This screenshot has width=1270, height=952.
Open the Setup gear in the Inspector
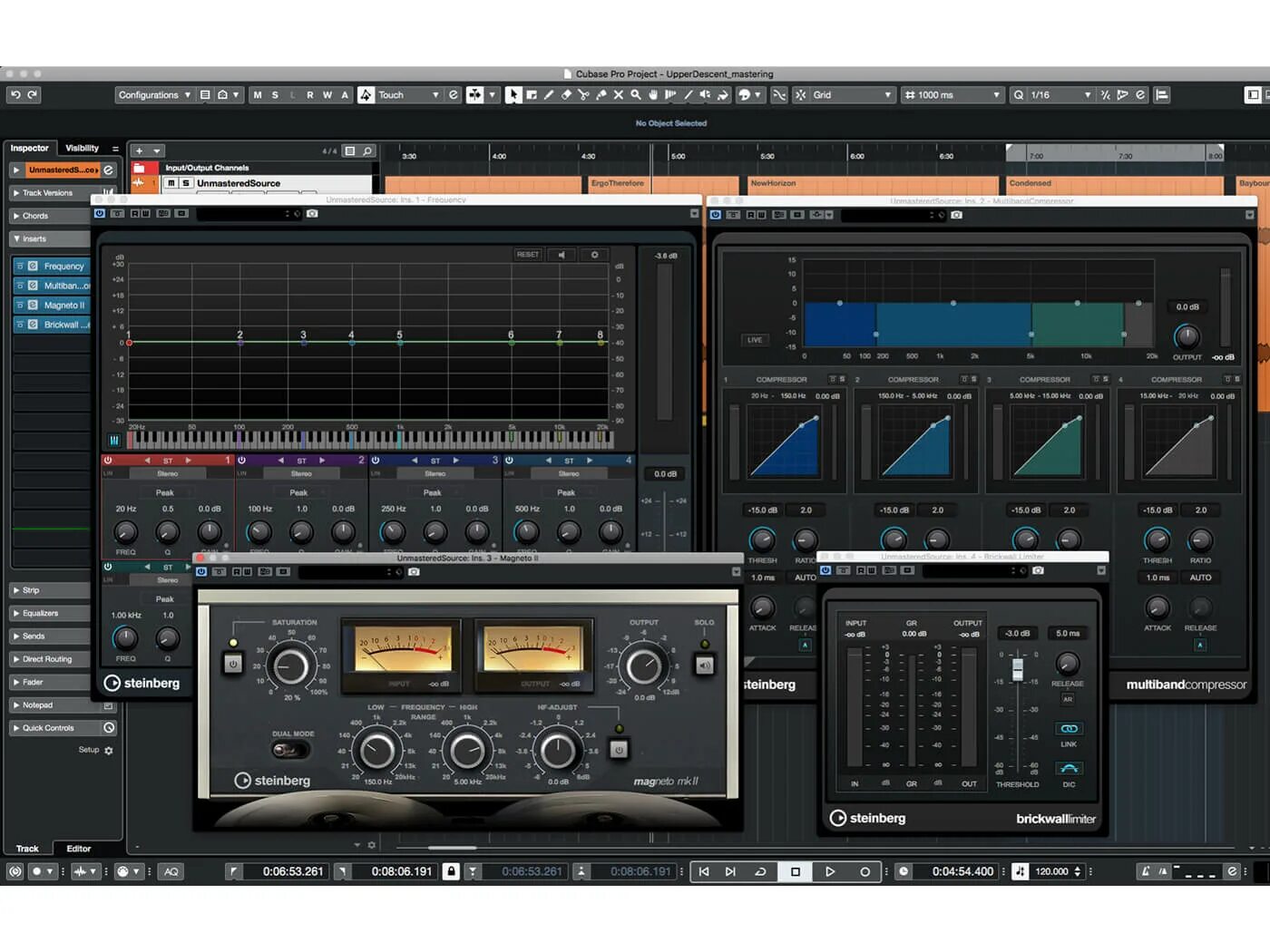pyautogui.click(x=109, y=751)
